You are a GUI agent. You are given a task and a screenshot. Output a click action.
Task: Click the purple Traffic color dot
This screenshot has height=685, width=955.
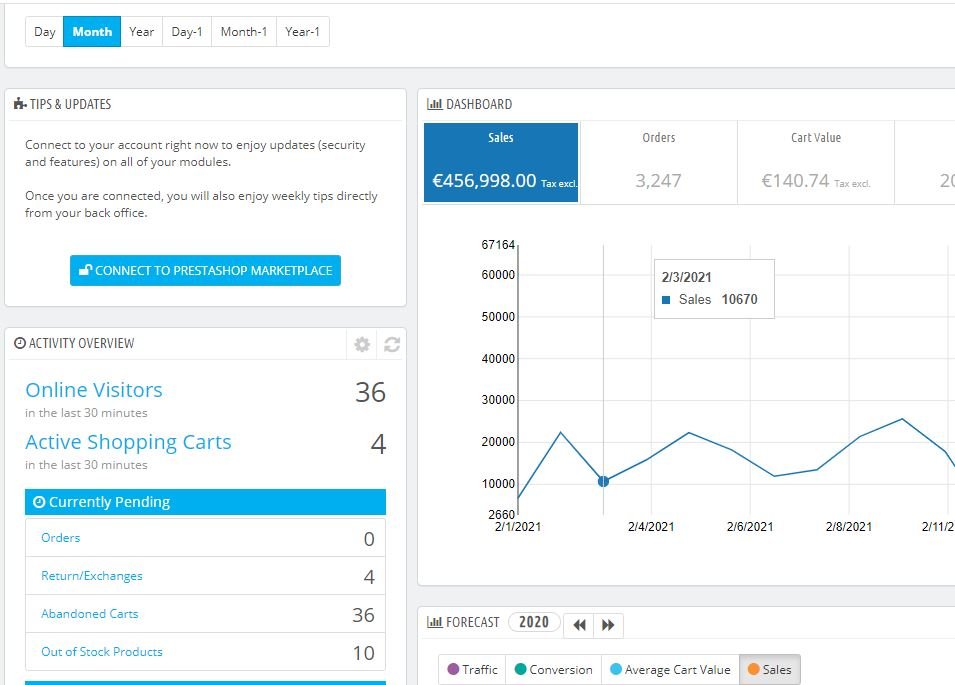[453, 669]
